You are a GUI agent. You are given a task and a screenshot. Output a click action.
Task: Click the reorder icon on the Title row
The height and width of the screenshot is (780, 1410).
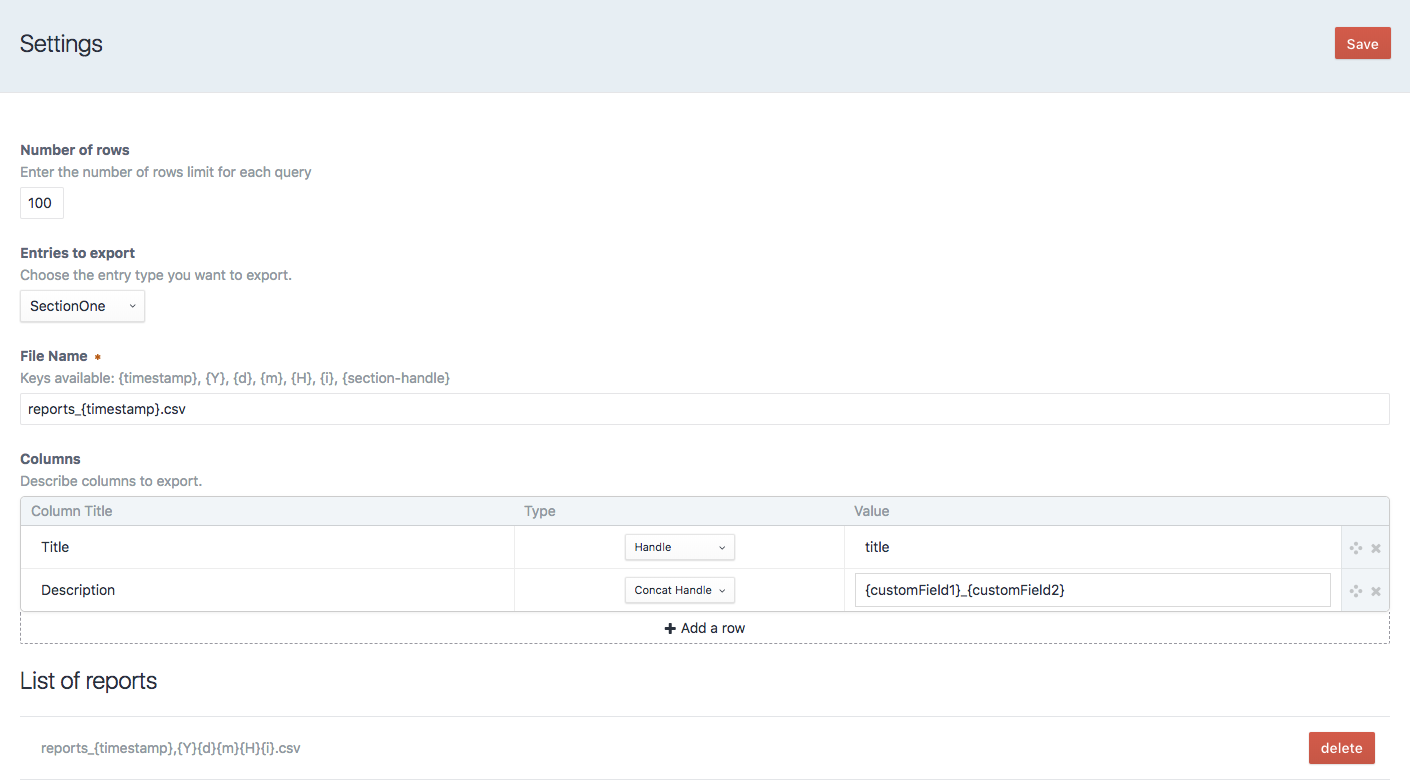[1355, 548]
